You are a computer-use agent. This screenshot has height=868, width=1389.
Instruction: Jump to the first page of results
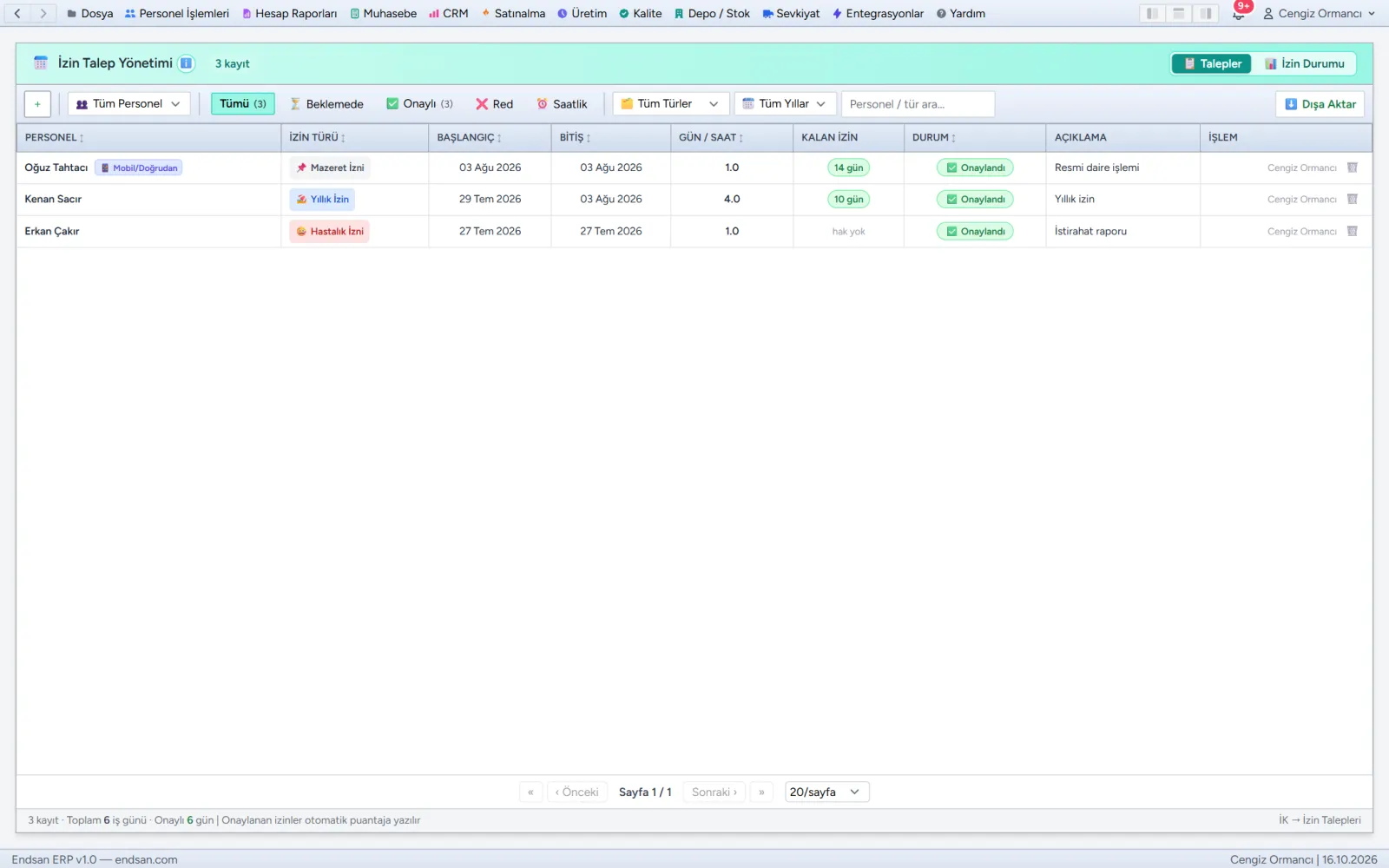530,792
